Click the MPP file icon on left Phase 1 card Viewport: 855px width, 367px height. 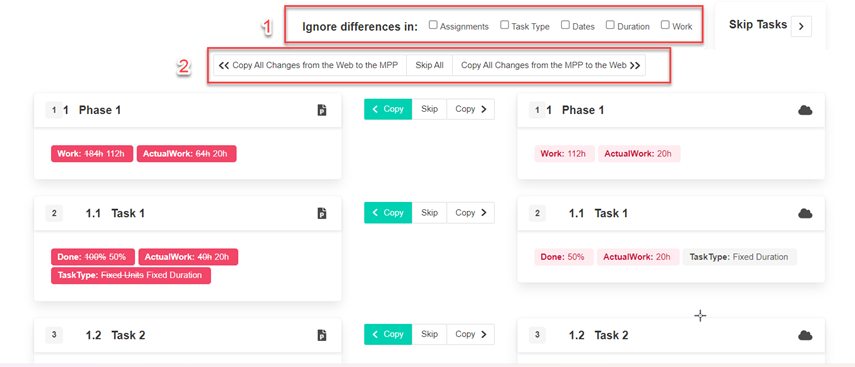tap(322, 110)
